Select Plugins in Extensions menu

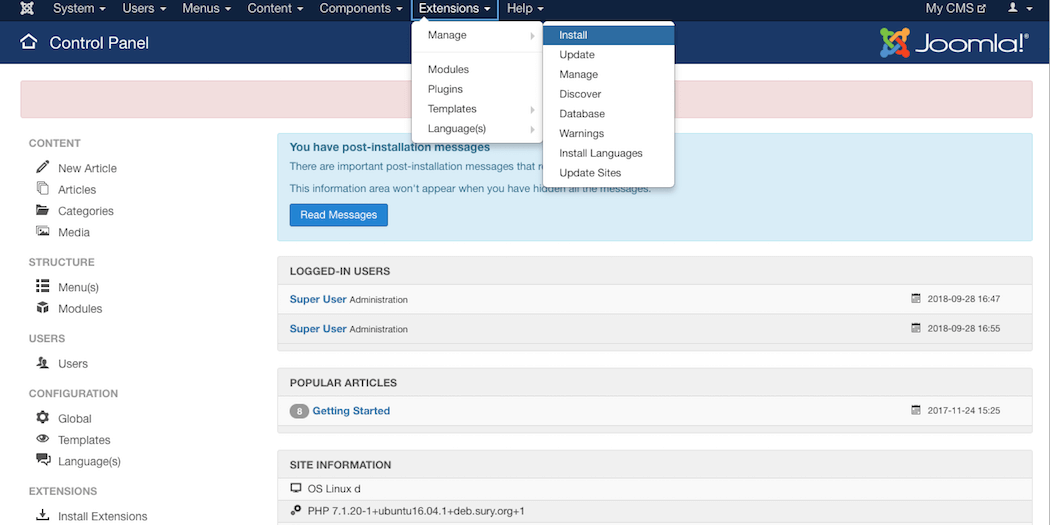tap(445, 89)
